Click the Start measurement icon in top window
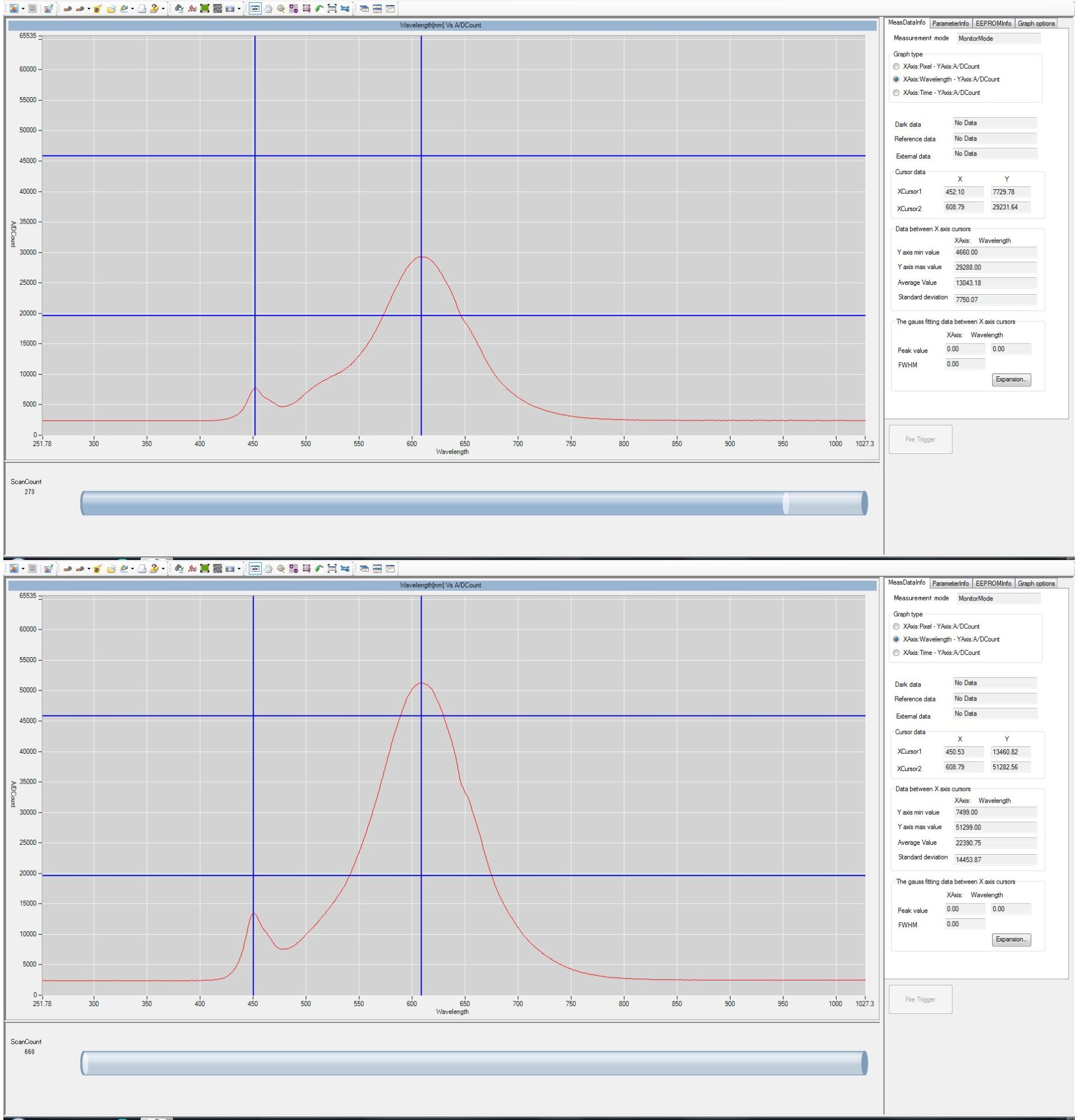 pos(13,8)
